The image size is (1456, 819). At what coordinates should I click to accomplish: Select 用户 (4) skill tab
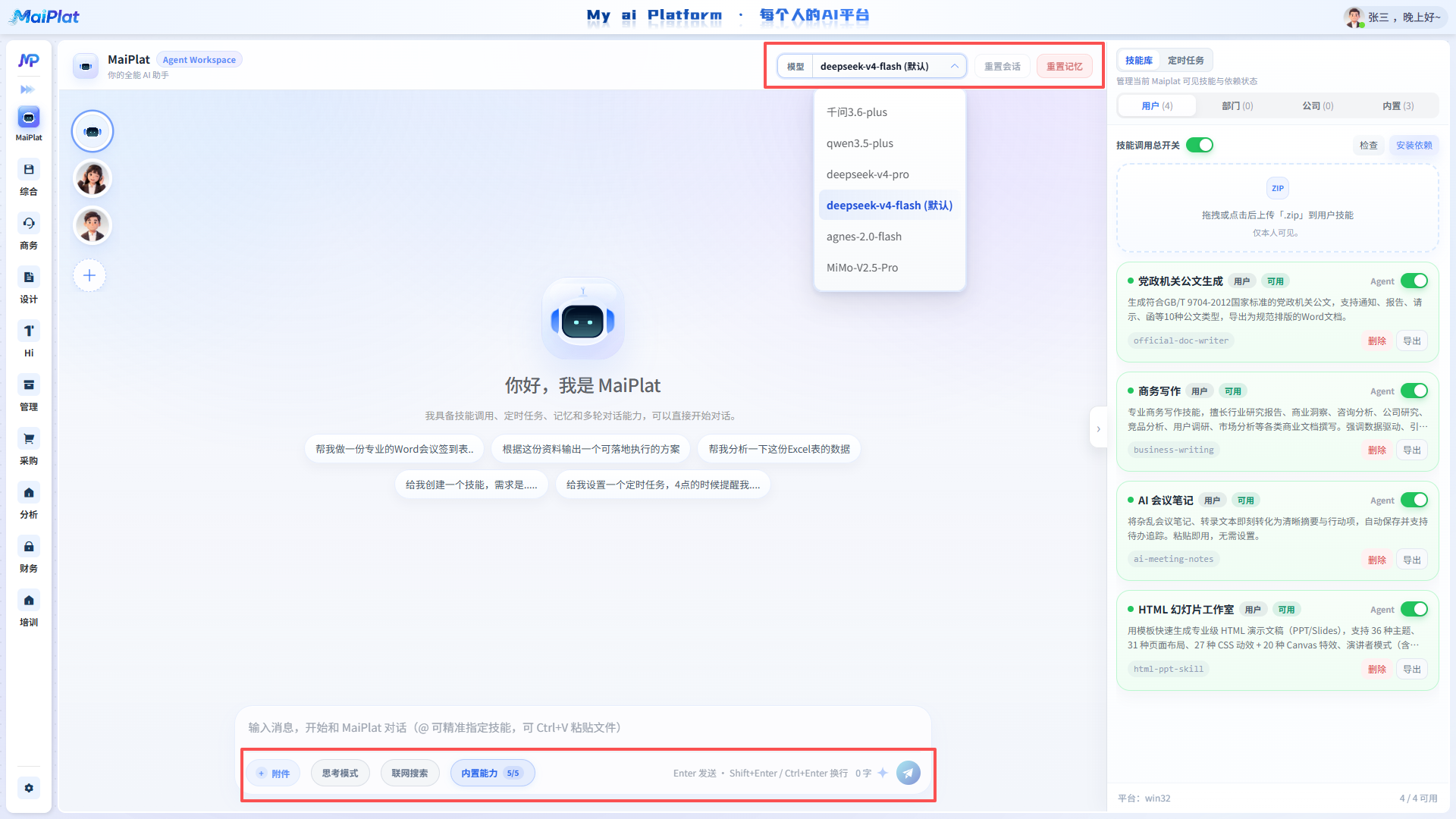[1156, 105]
